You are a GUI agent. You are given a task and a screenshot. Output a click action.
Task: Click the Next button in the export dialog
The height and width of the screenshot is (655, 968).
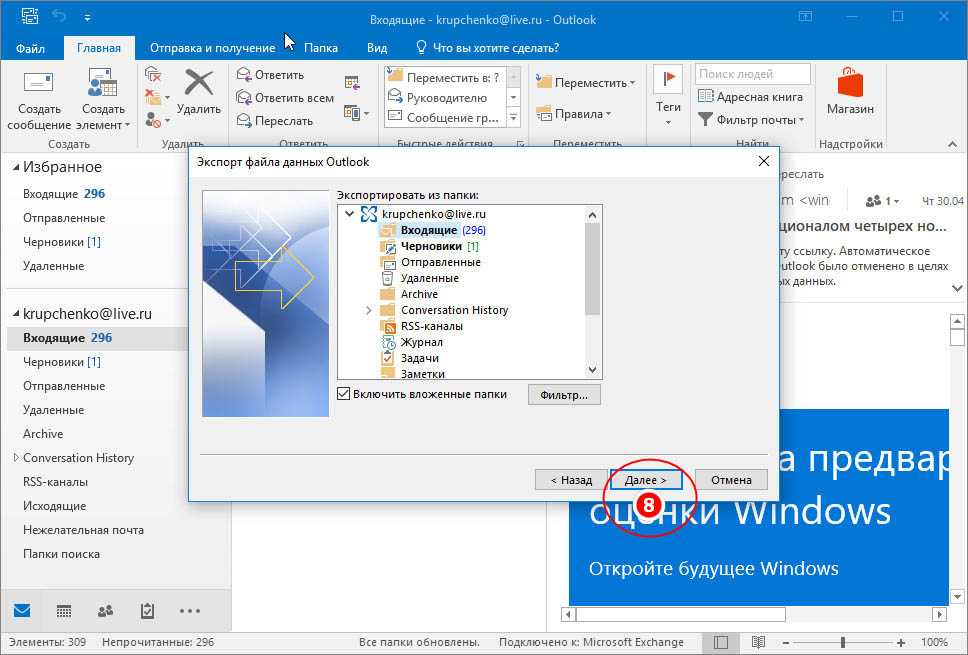646,480
